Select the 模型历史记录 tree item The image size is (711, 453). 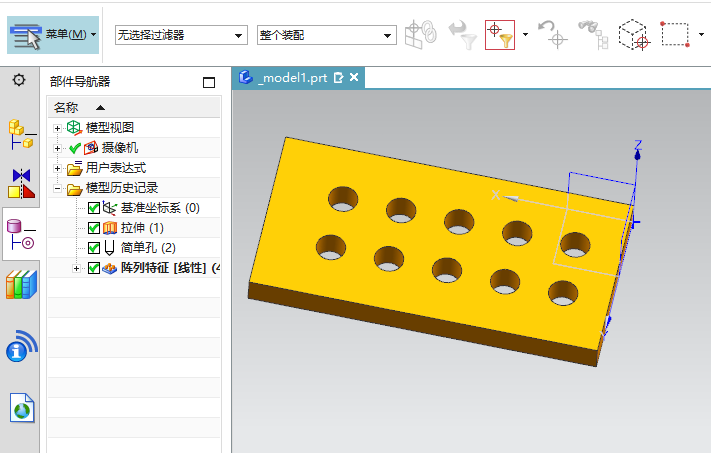122,188
